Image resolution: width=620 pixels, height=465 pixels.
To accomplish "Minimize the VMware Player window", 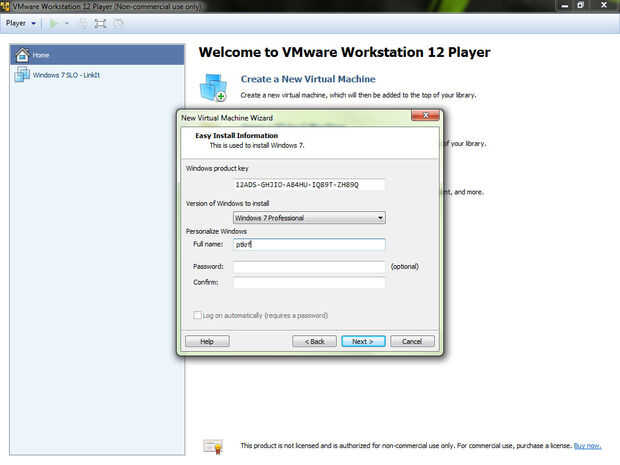I will tap(565, 6).
